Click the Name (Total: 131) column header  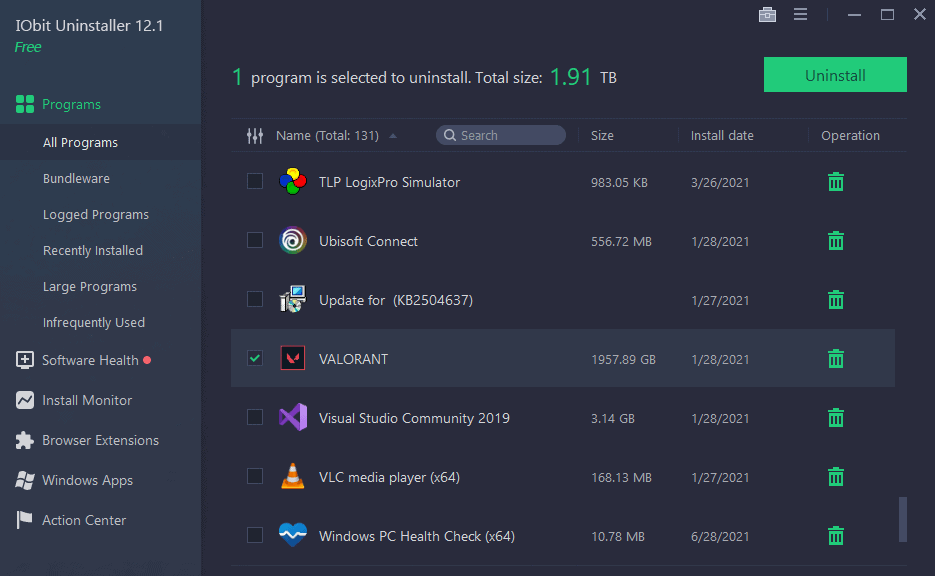327,136
